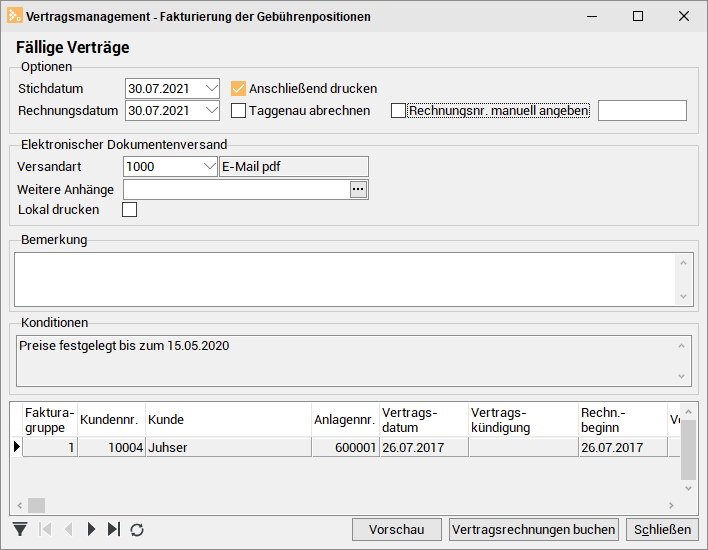This screenshot has height=550, width=708.
Task: Click Konditionen scroll up arrow
Action: click(x=682, y=346)
